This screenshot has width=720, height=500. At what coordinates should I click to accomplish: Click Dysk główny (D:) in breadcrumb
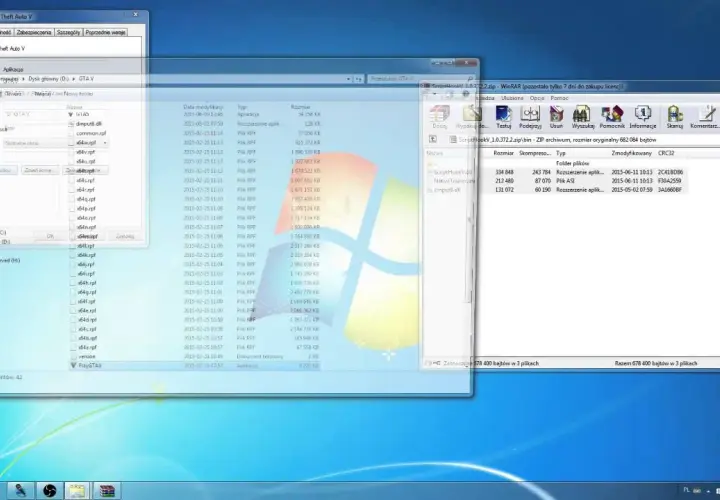(x=49, y=79)
